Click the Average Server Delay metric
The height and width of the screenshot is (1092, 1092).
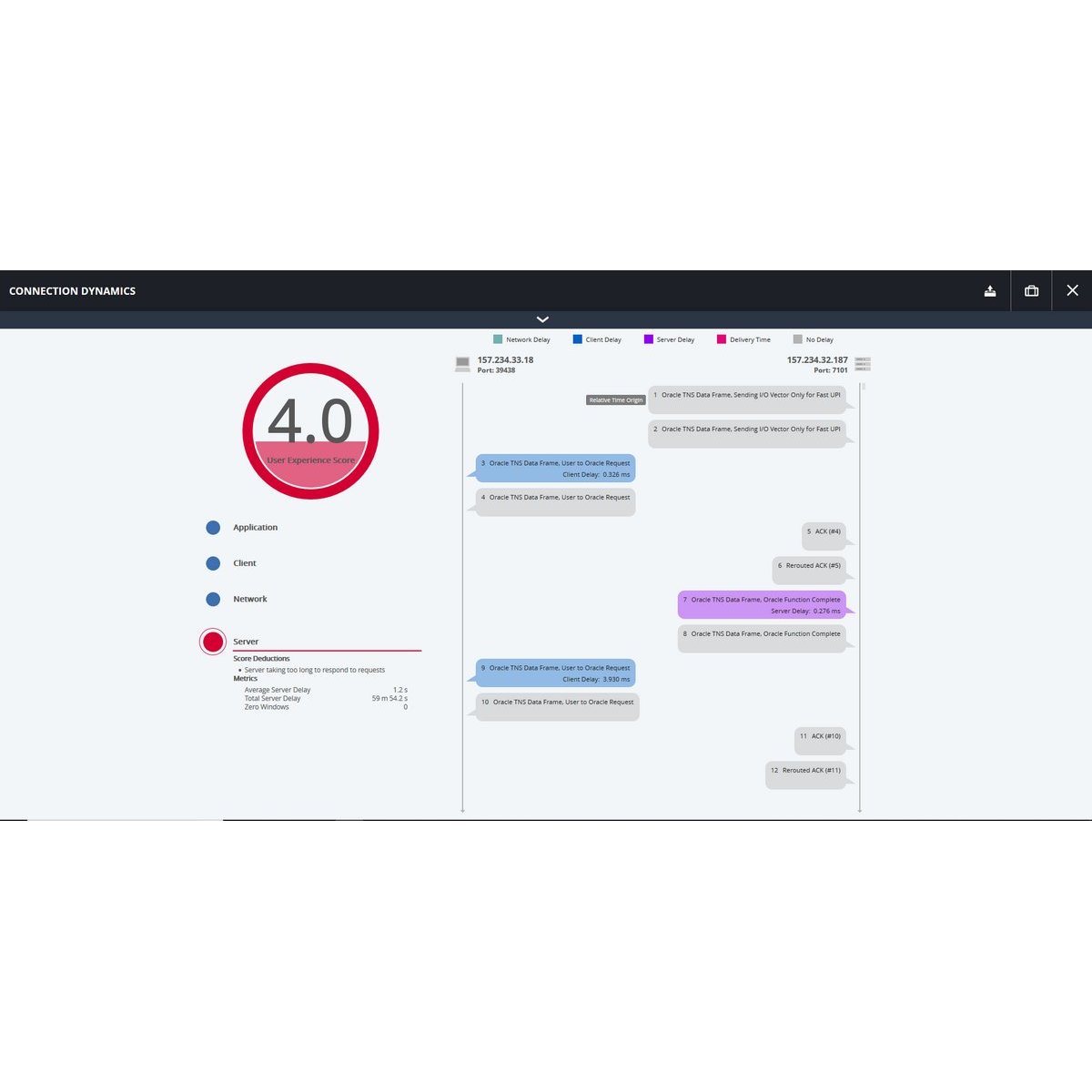point(278,690)
